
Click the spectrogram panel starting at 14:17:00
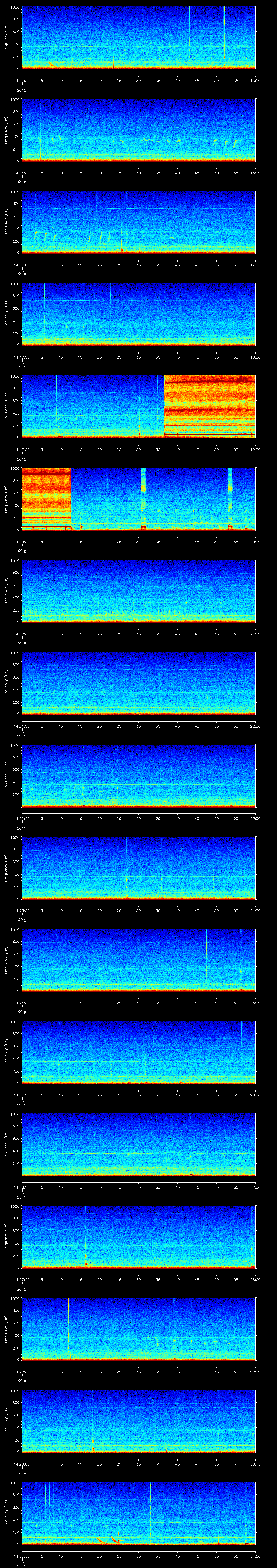[139, 315]
